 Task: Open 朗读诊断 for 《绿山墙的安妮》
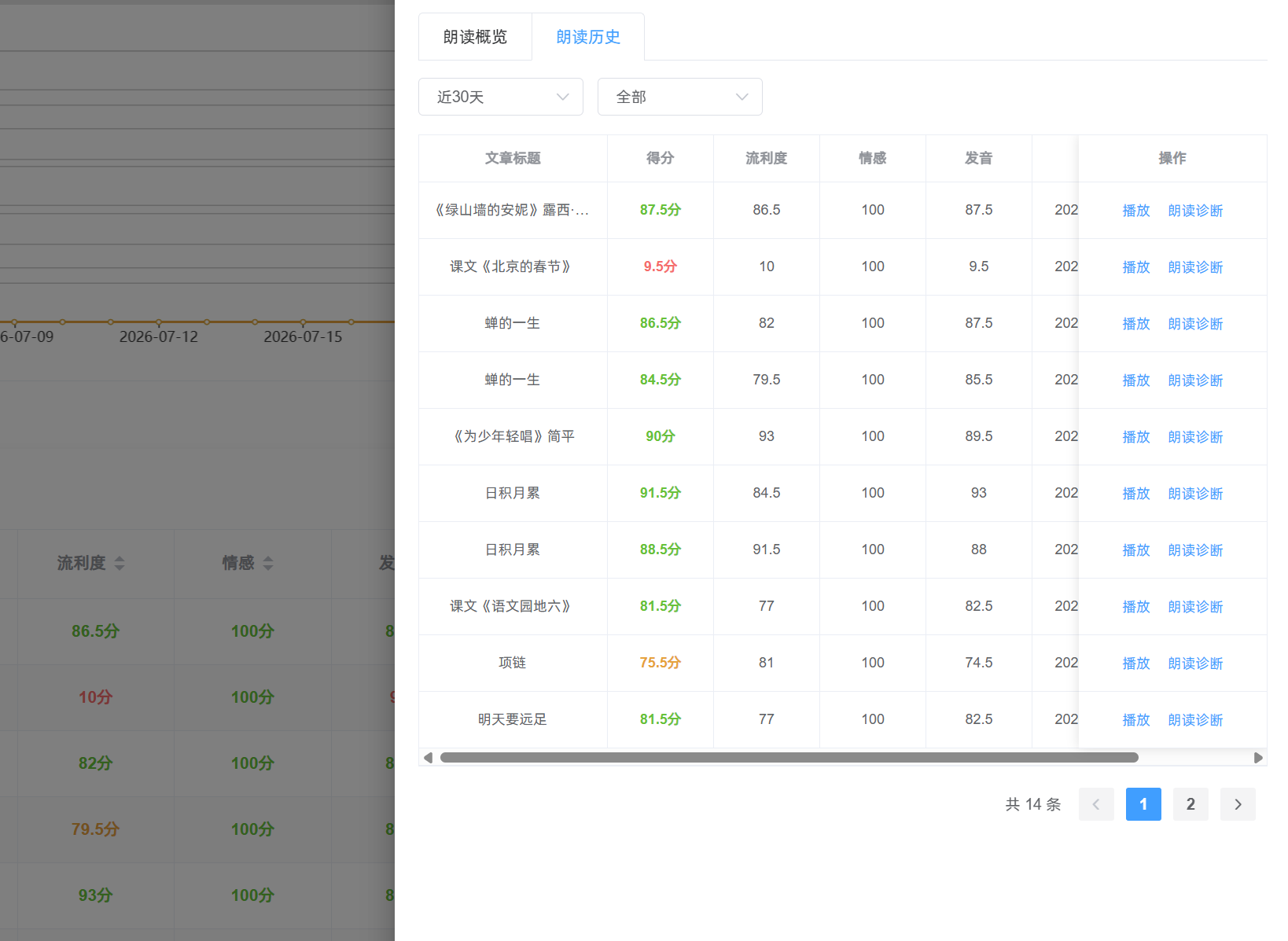coord(1195,211)
